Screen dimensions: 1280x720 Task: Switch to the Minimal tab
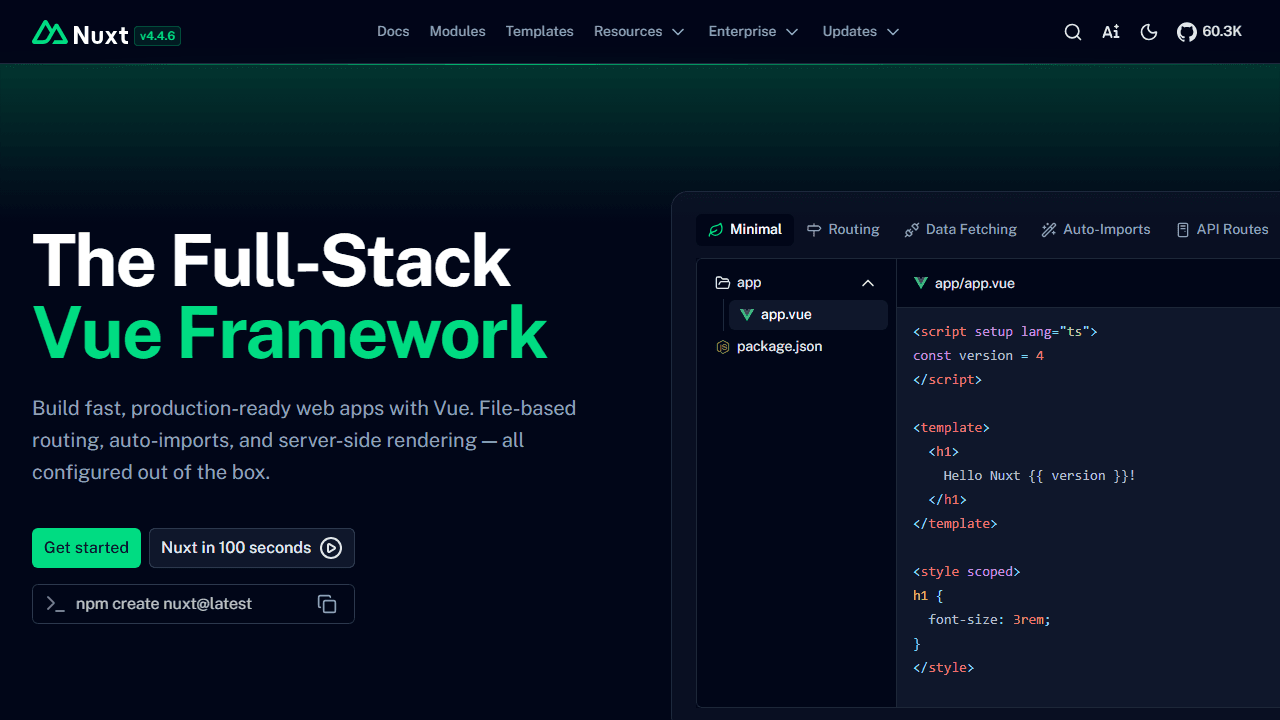745,230
